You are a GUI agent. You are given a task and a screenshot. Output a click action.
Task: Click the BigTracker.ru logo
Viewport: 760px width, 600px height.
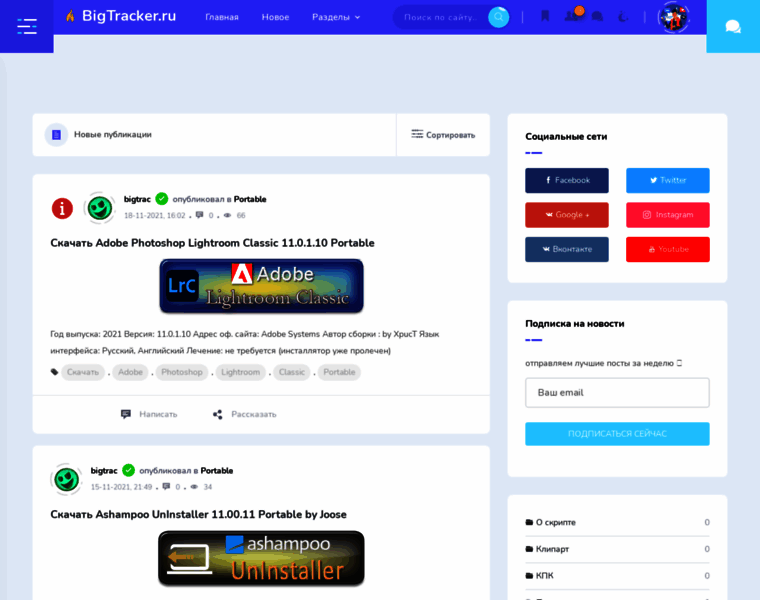click(x=121, y=16)
